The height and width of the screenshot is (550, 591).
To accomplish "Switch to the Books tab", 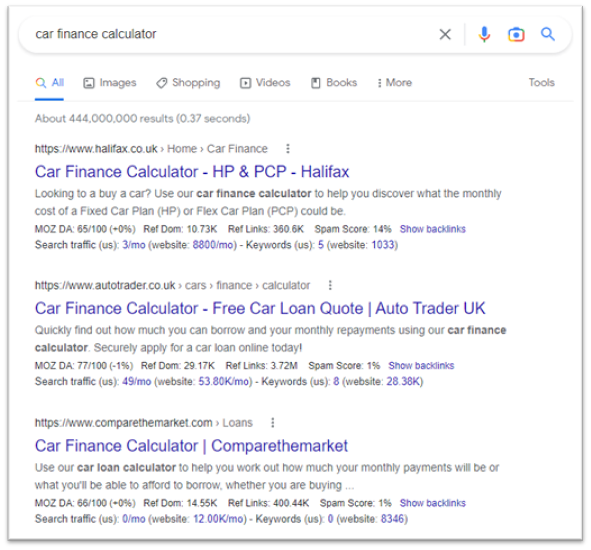I will (334, 83).
